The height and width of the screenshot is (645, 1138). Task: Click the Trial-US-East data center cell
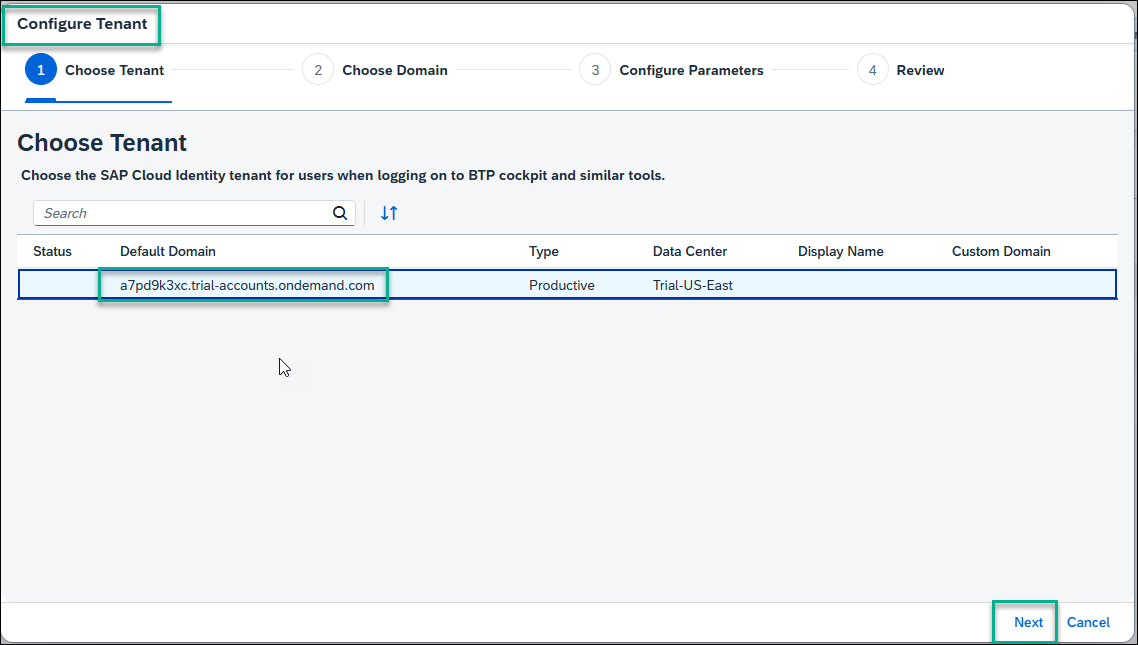click(x=692, y=285)
